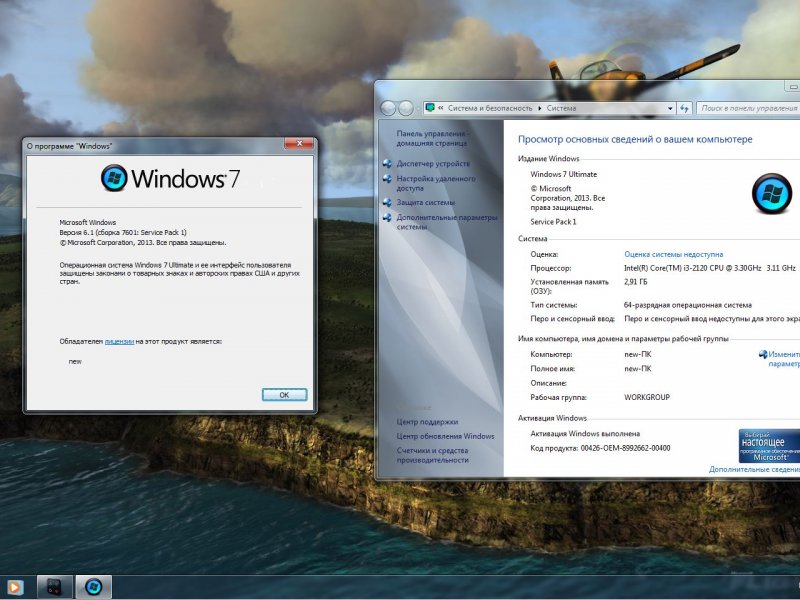Open Windows Media Player from the taskbar
The width and height of the screenshot is (800, 600).
14,588
